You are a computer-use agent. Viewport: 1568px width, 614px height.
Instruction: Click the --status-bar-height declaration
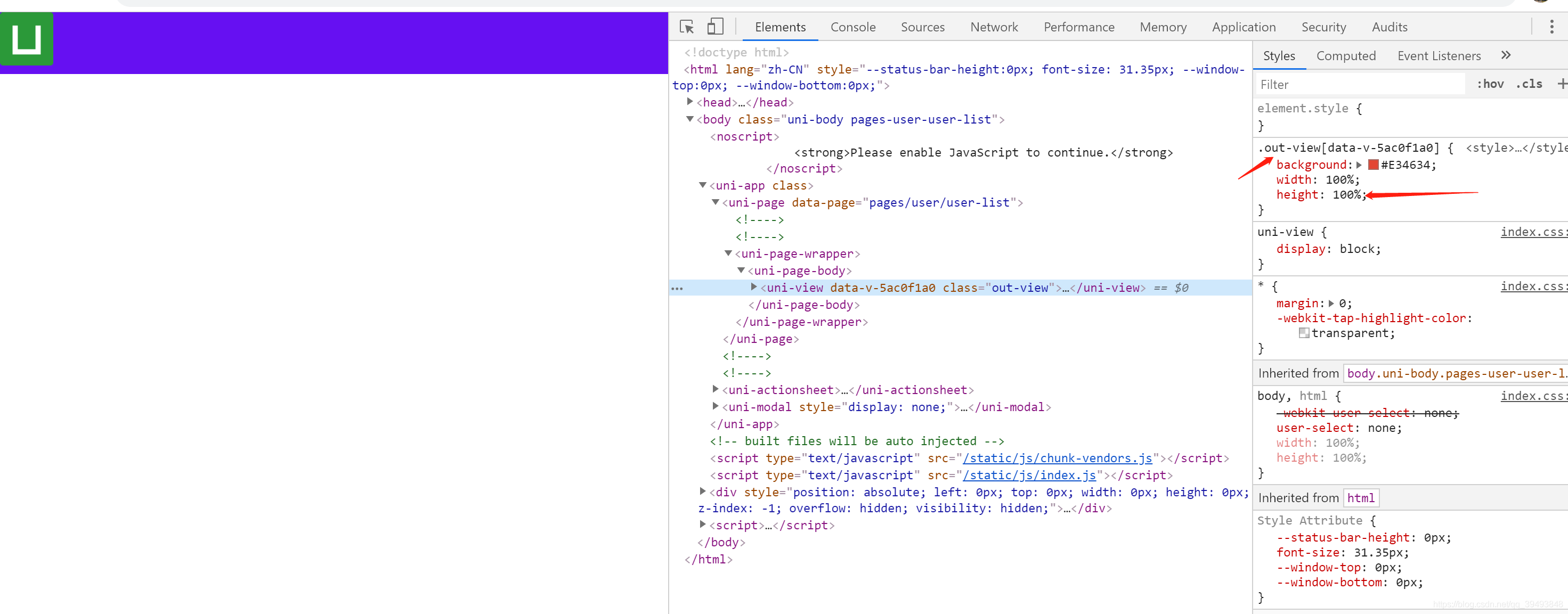[1363, 538]
